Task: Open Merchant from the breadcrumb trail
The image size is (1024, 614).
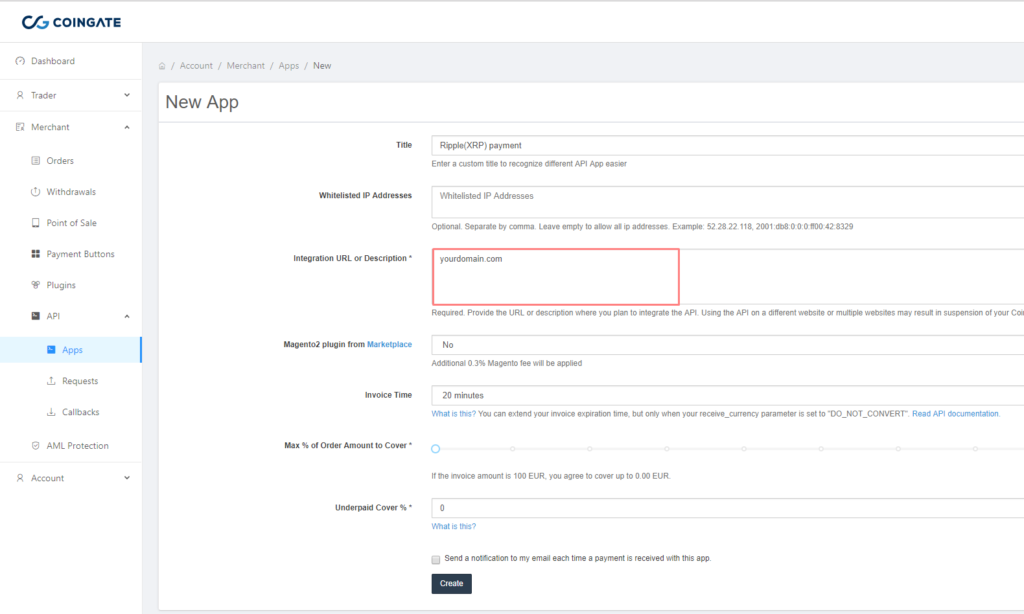Action: pos(245,65)
